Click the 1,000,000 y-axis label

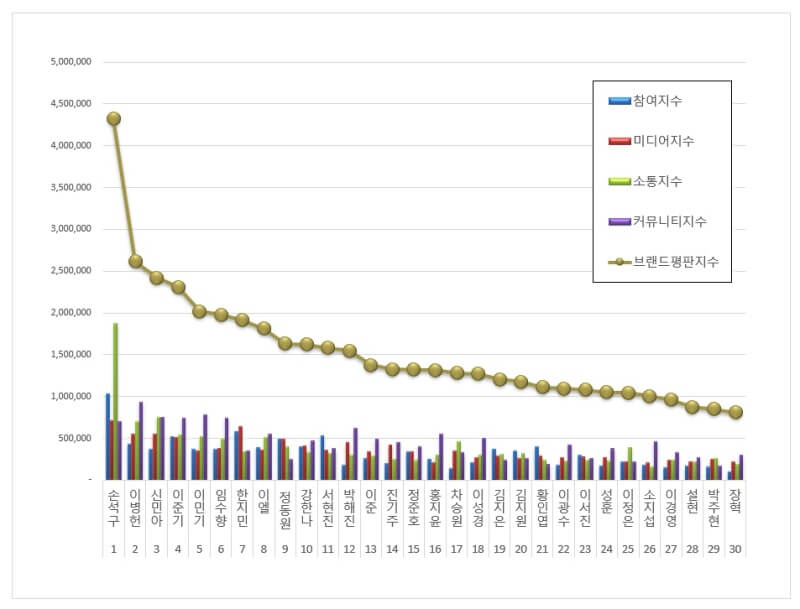pyautogui.click(x=71, y=396)
